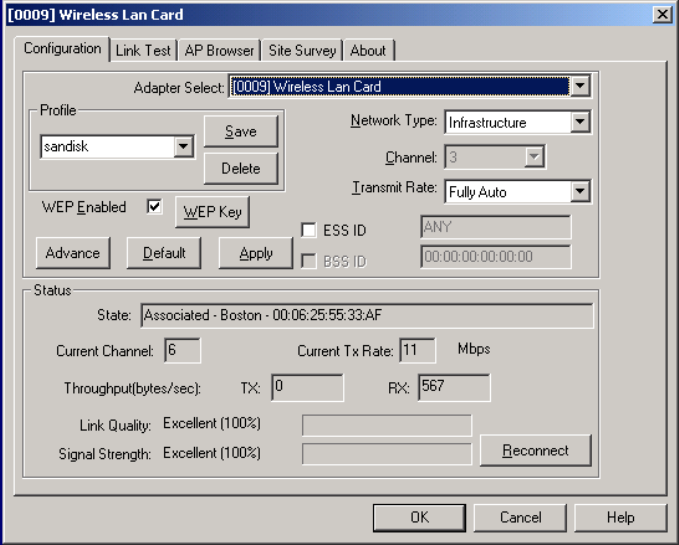Open the AP Browser tab
679x545 pixels.
219,50
